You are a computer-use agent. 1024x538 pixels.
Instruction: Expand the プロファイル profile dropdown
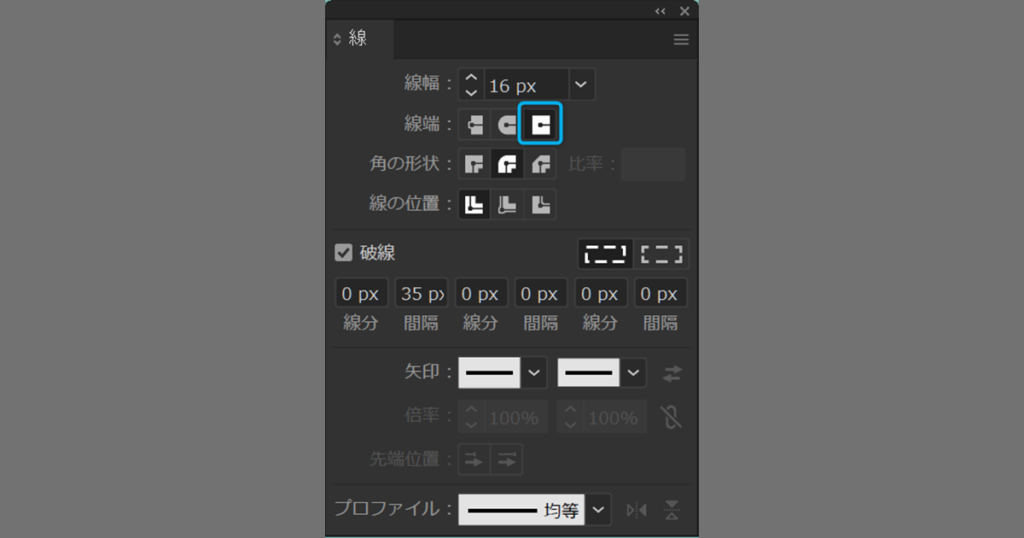(598, 509)
